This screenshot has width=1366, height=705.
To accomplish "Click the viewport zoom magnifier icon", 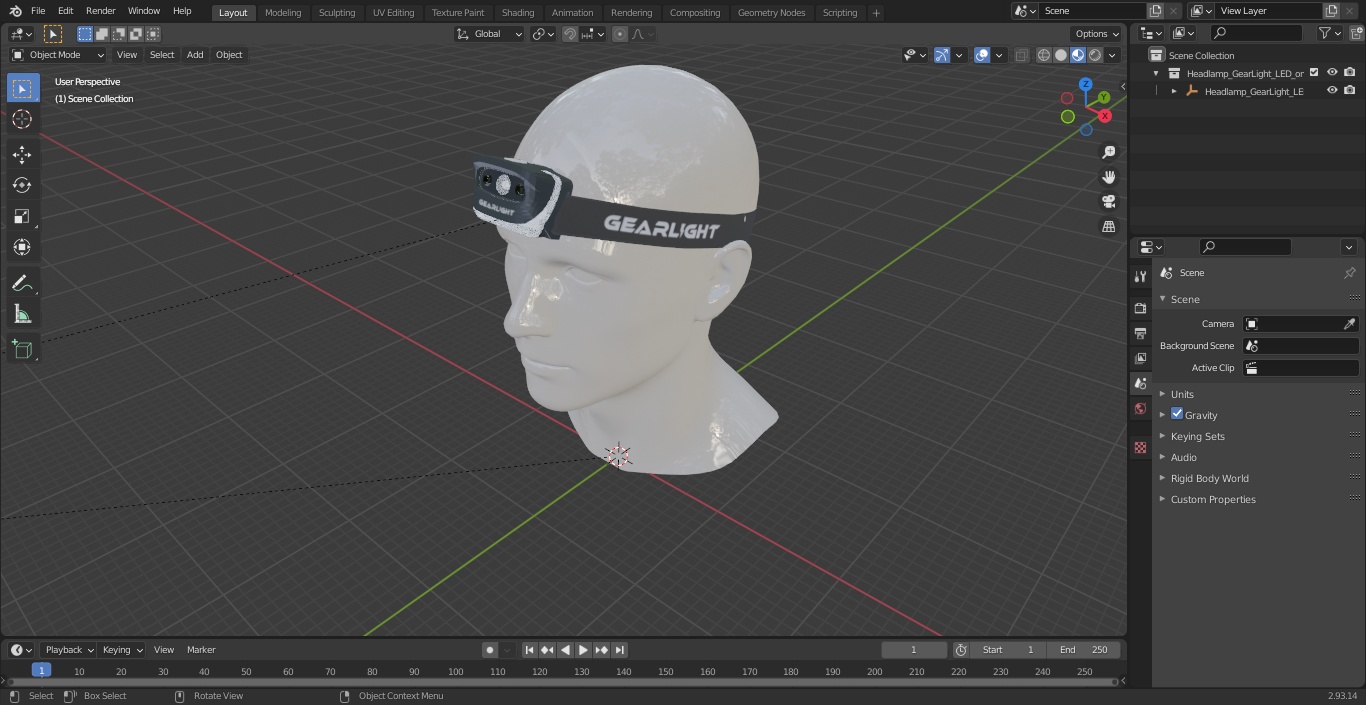I will pyautogui.click(x=1109, y=152).
